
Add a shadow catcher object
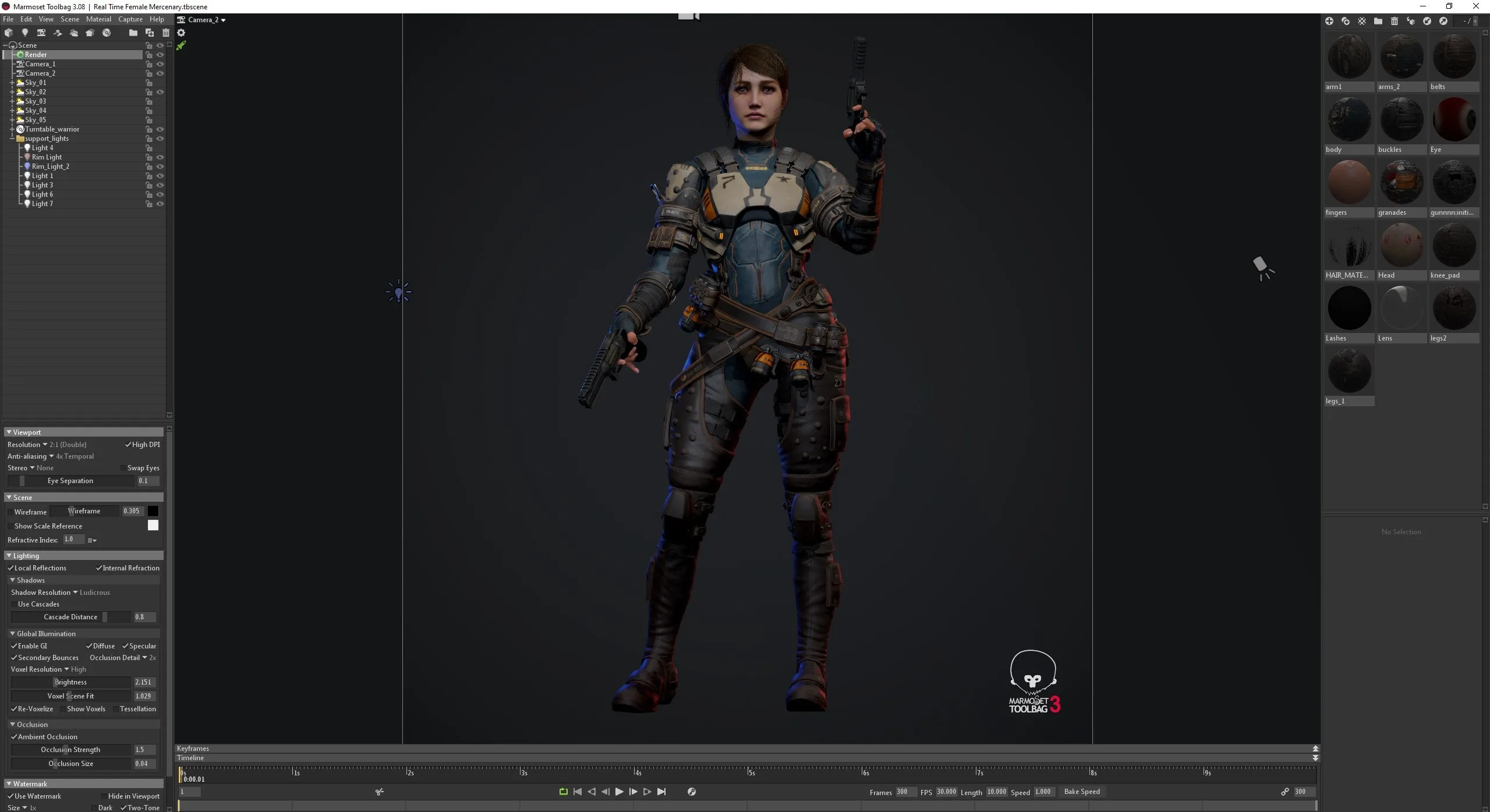coord(58,33)
